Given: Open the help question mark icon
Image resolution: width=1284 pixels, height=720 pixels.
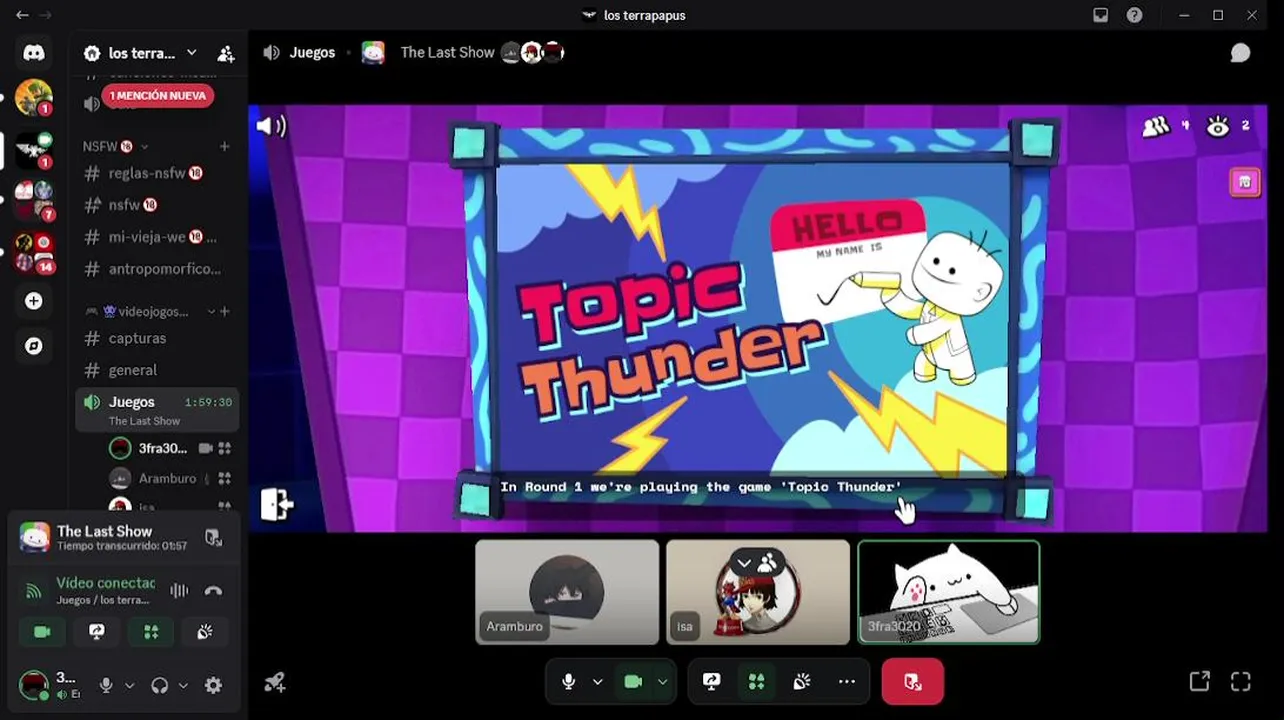Looking at the screenshot, I should [1134, 15].
